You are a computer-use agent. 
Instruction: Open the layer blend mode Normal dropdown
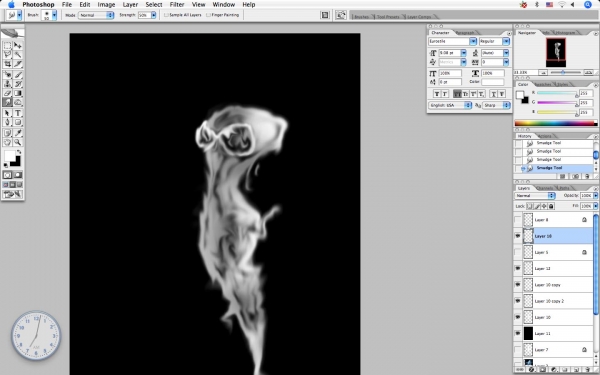535,196
